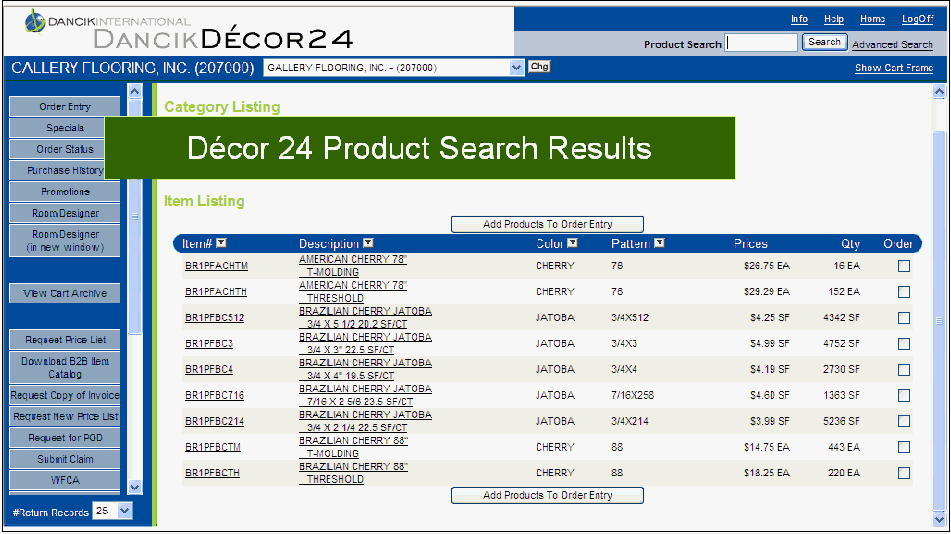Click the Item# column sort arrow icon
The width and height of the screenshot is (951, 534).
[x=221, y=243]
